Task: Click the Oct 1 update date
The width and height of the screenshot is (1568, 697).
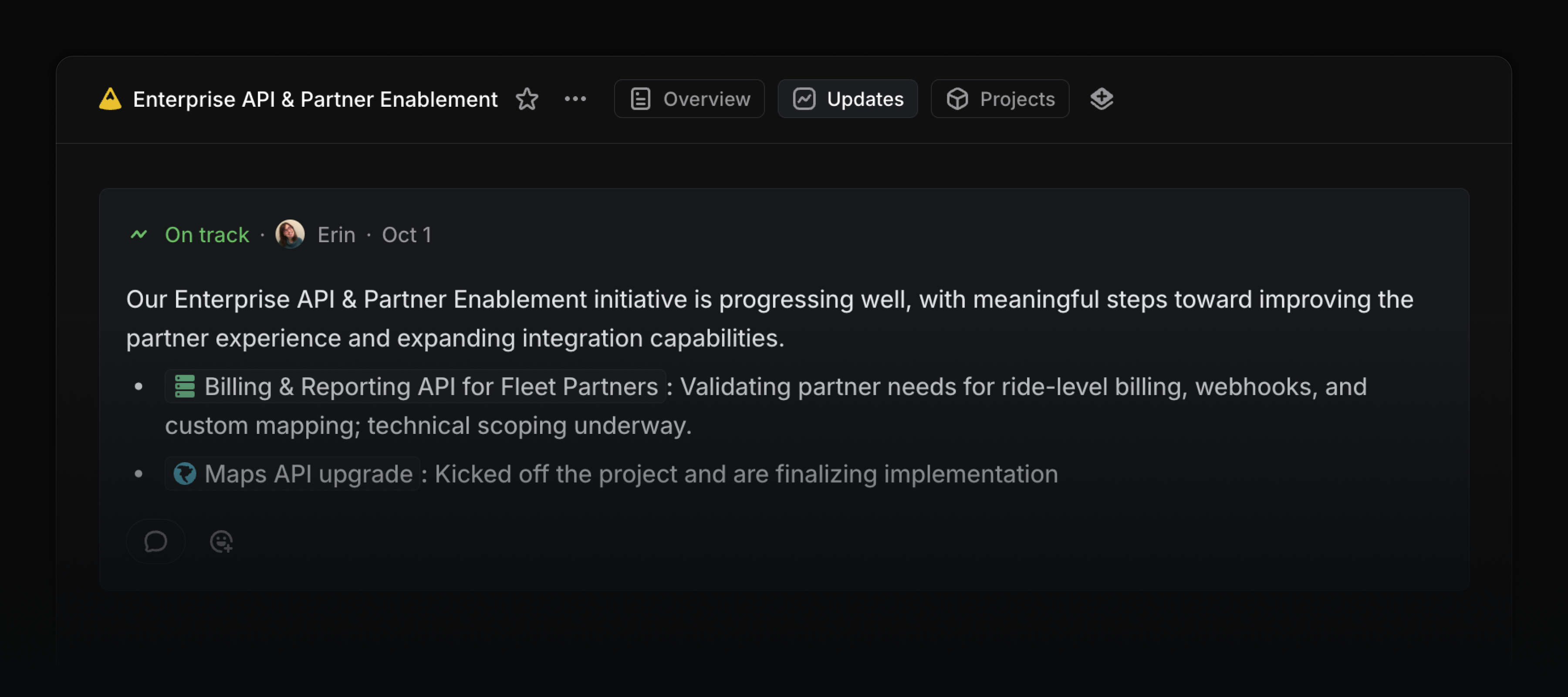Action: coord(407,234)
